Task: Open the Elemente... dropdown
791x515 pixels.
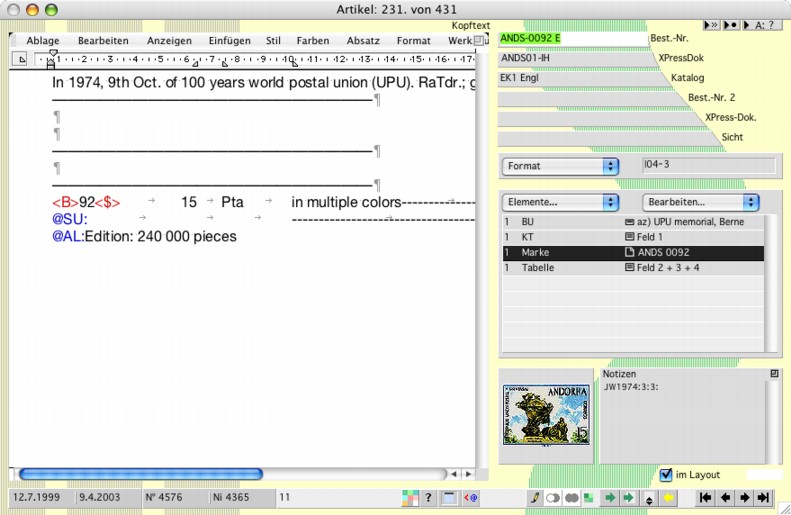Action: [x=560, y=202]
